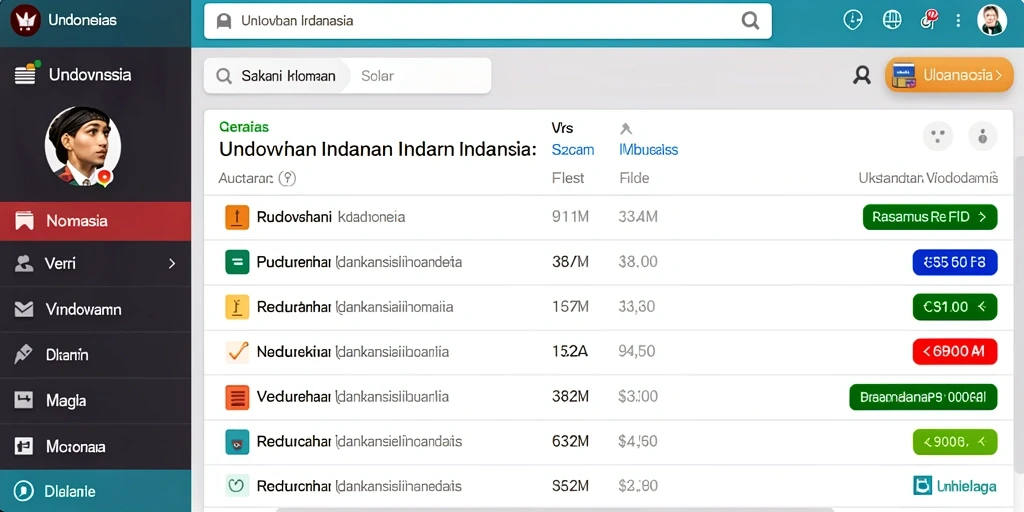The height and width of the screenshot is (512, 1024).
Task: Click the red 6900 M button
Action: point(955,351)
